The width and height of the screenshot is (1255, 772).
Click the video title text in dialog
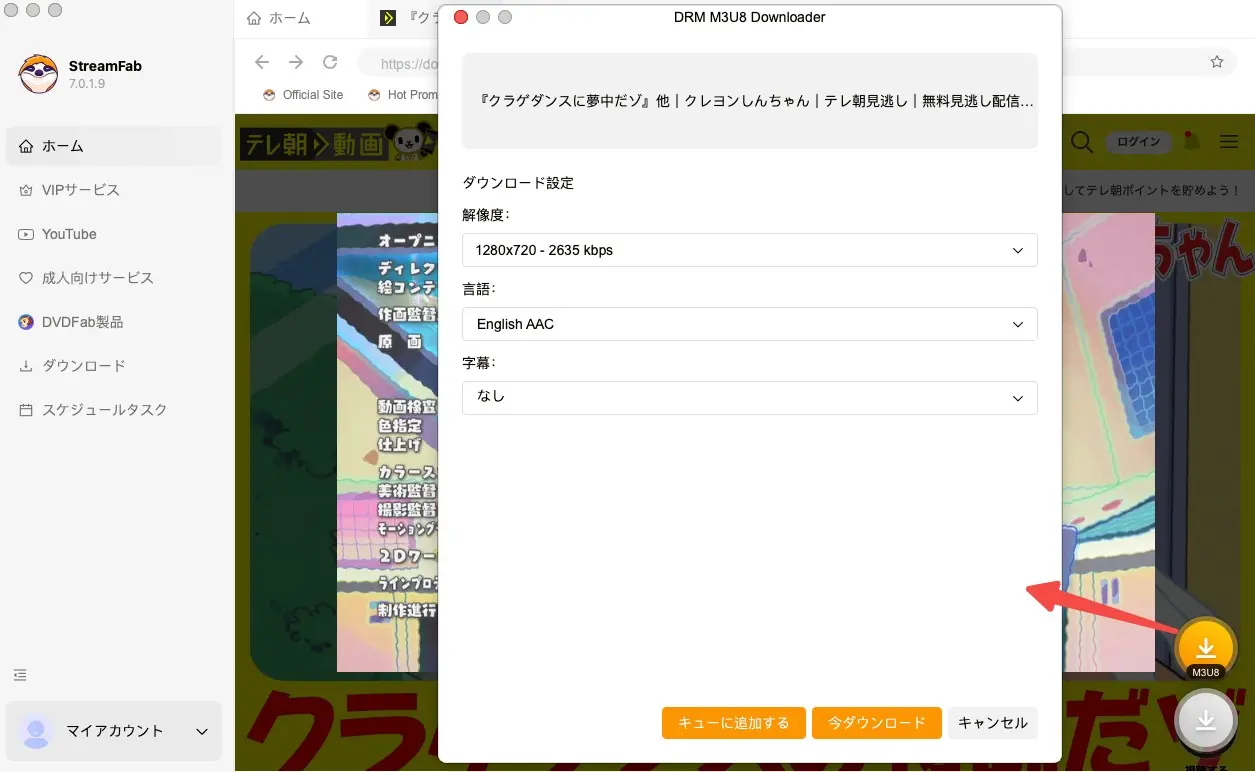[x=756, y=101]
